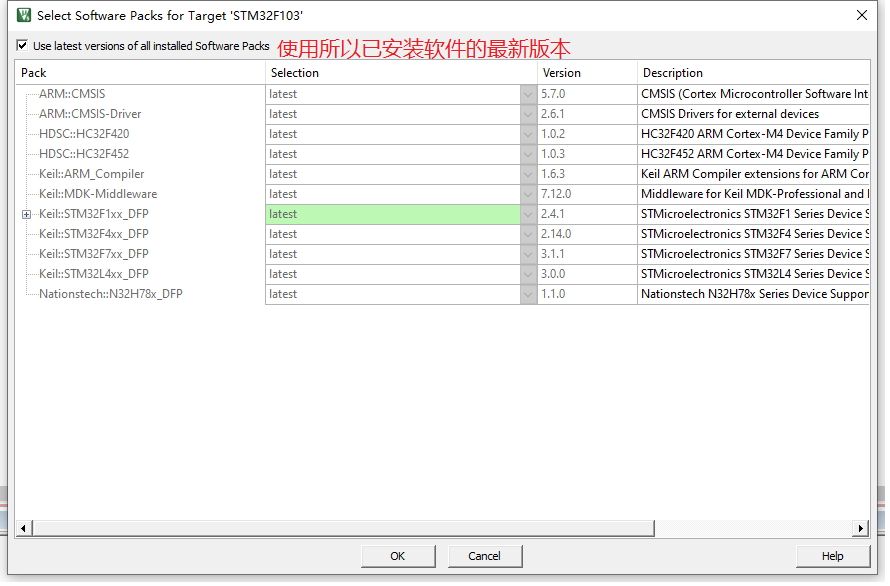Screen dimensions: 890x586
Task: Click the horizontal scrollbar left arrow
Action: pyautogui.click(x=23, y=531)
